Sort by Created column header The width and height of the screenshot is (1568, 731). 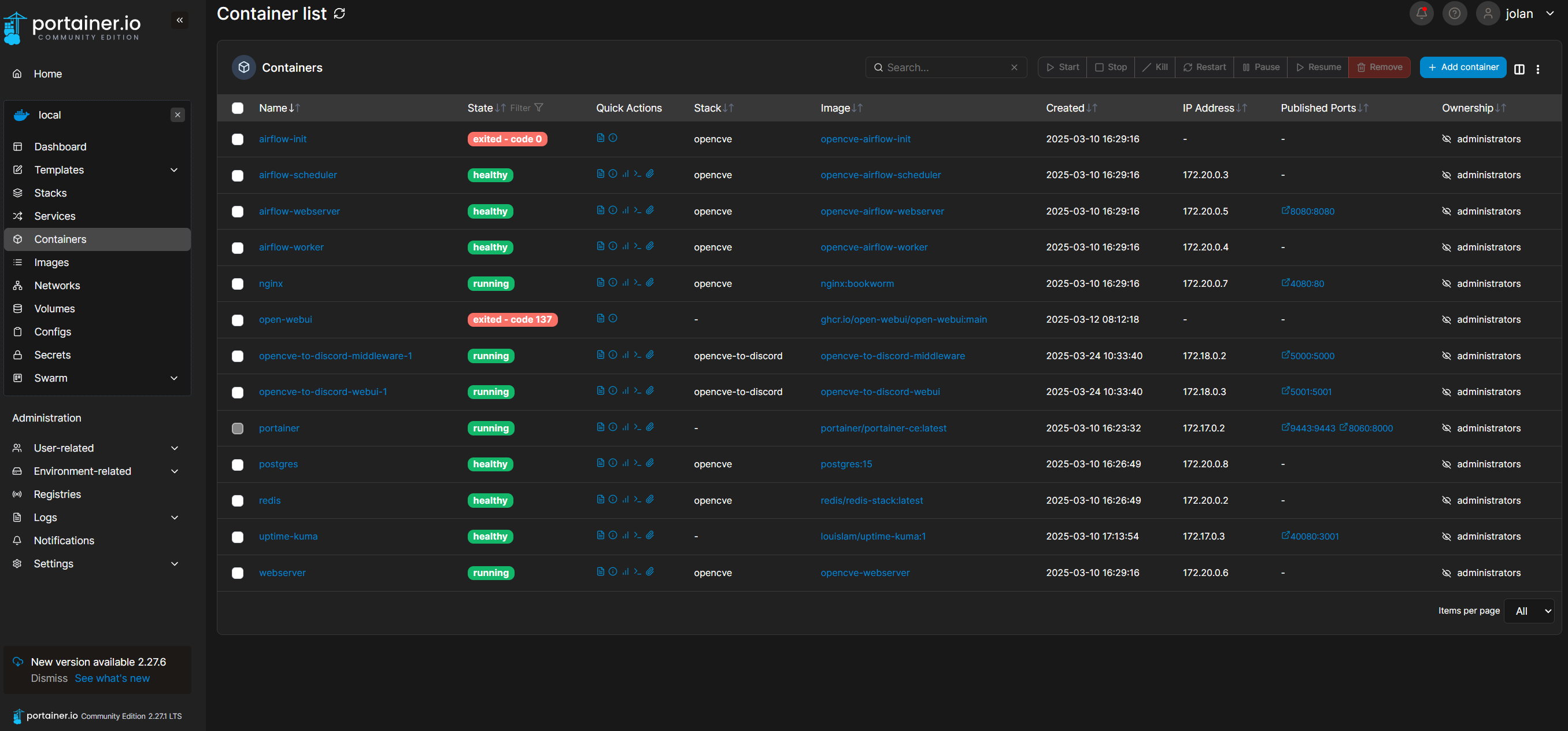tap(1071, 108)
